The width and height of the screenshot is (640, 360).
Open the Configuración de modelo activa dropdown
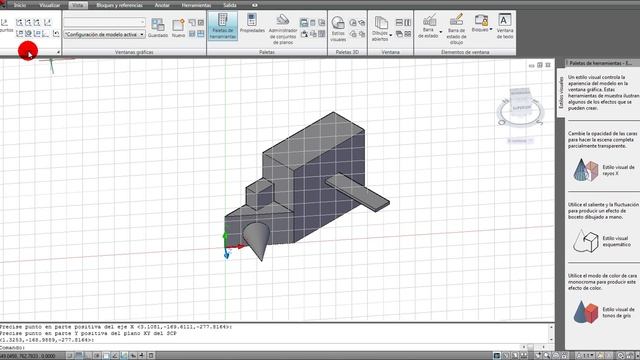(x=104, y=35)
